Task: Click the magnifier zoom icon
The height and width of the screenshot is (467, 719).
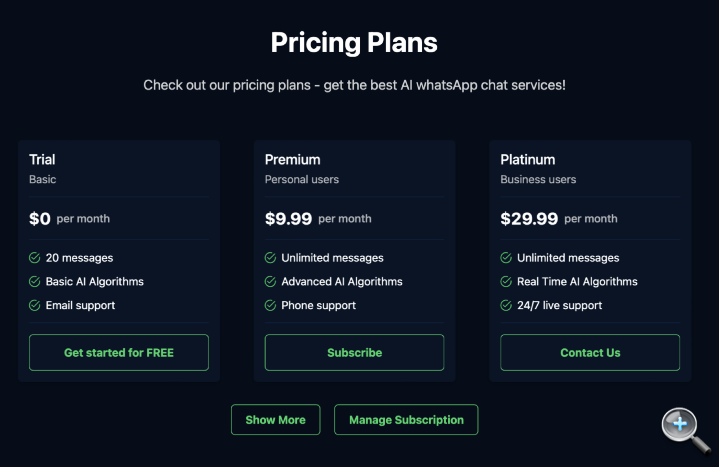Action: 680,425
